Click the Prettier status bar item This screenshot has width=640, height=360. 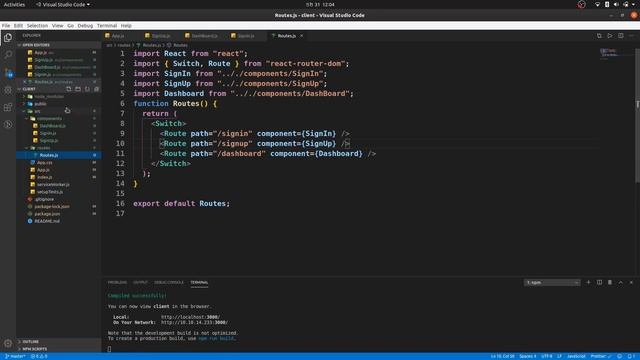pos(601,356)
